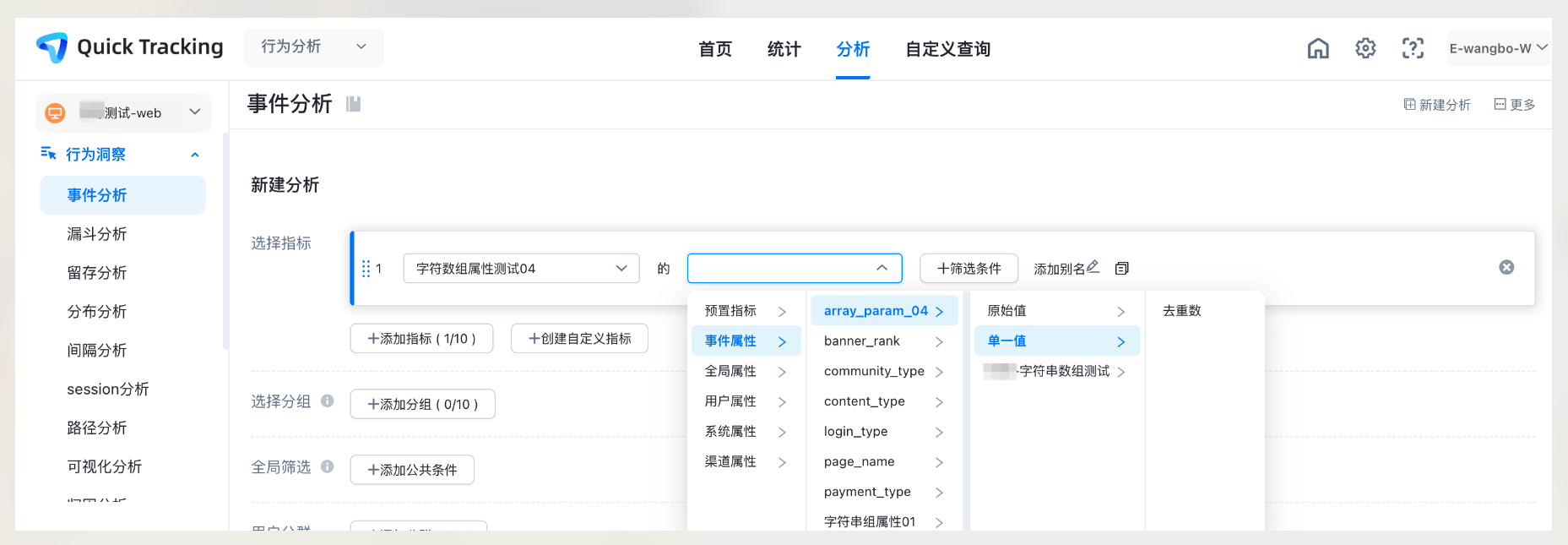The height and width of the screenshot is (545, 1568).
Task: Click +创建自定义指标 button
Action: [x=579, y=339]
